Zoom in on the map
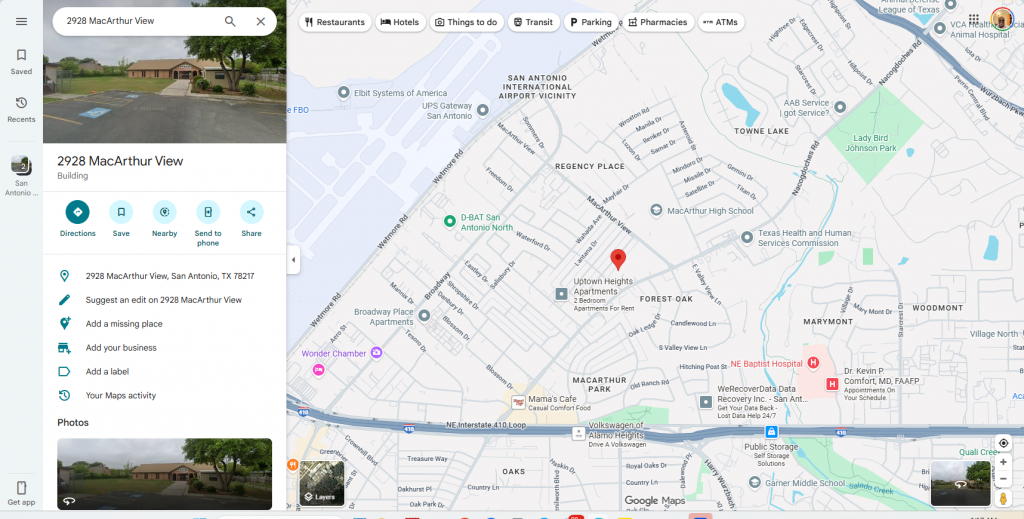The height and width of the screenshot is (519, 1024). pos(1003,462)
